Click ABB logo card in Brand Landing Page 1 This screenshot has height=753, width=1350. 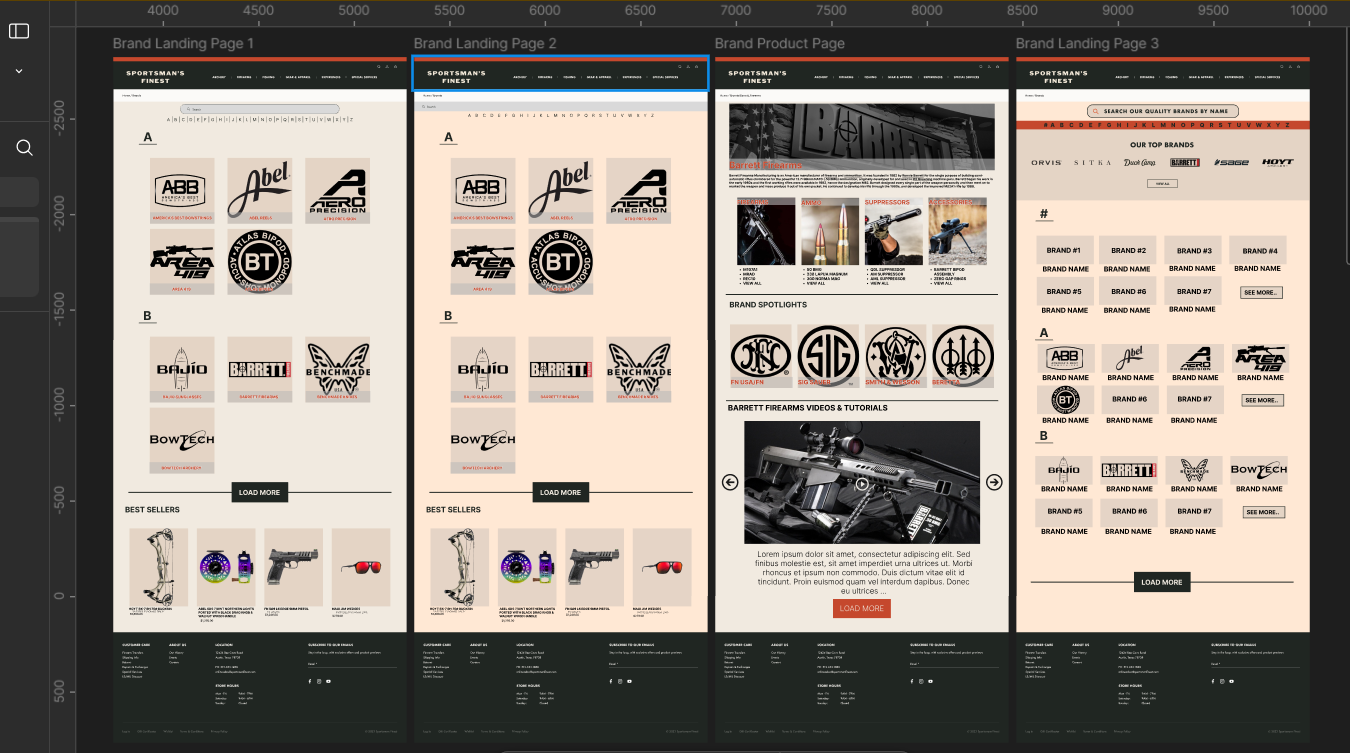point(182,190)
